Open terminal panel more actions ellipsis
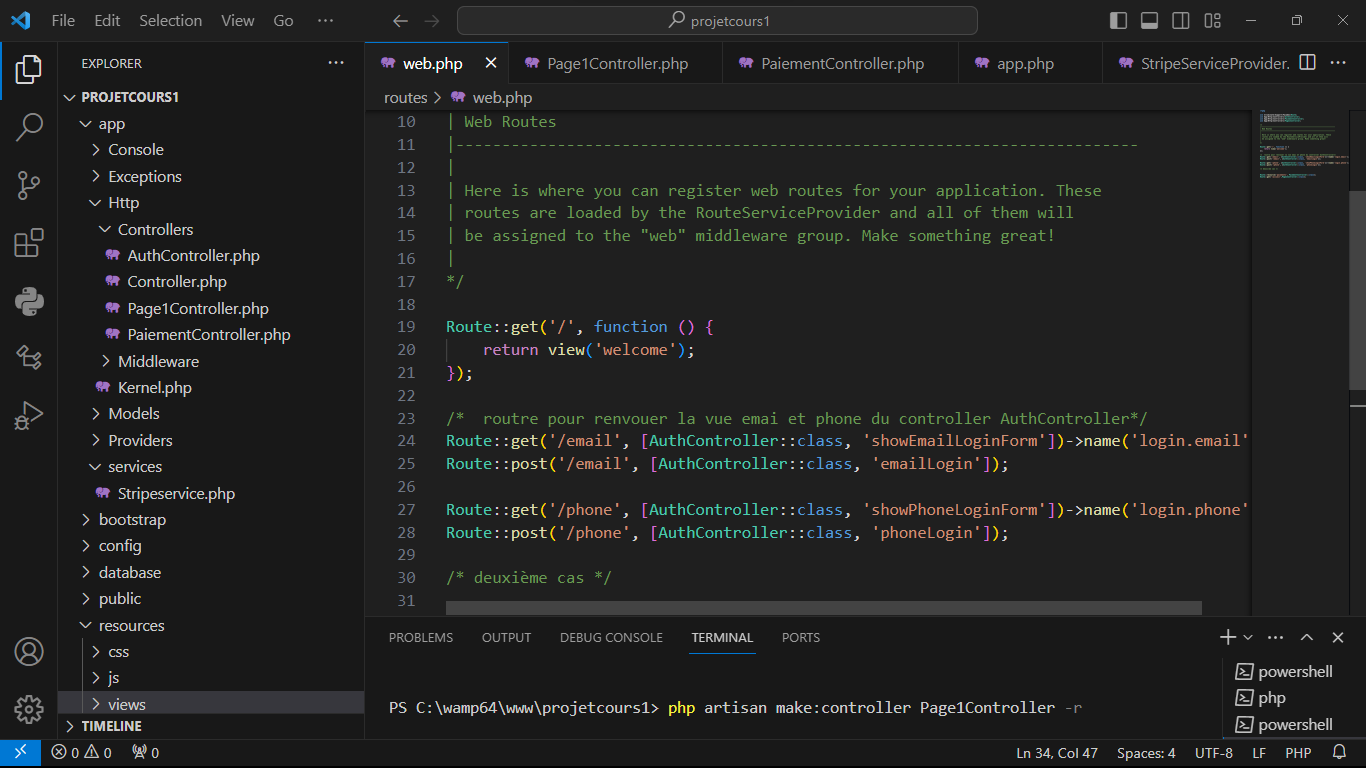Screen dimensions: 1366x768 [1275, 637]
